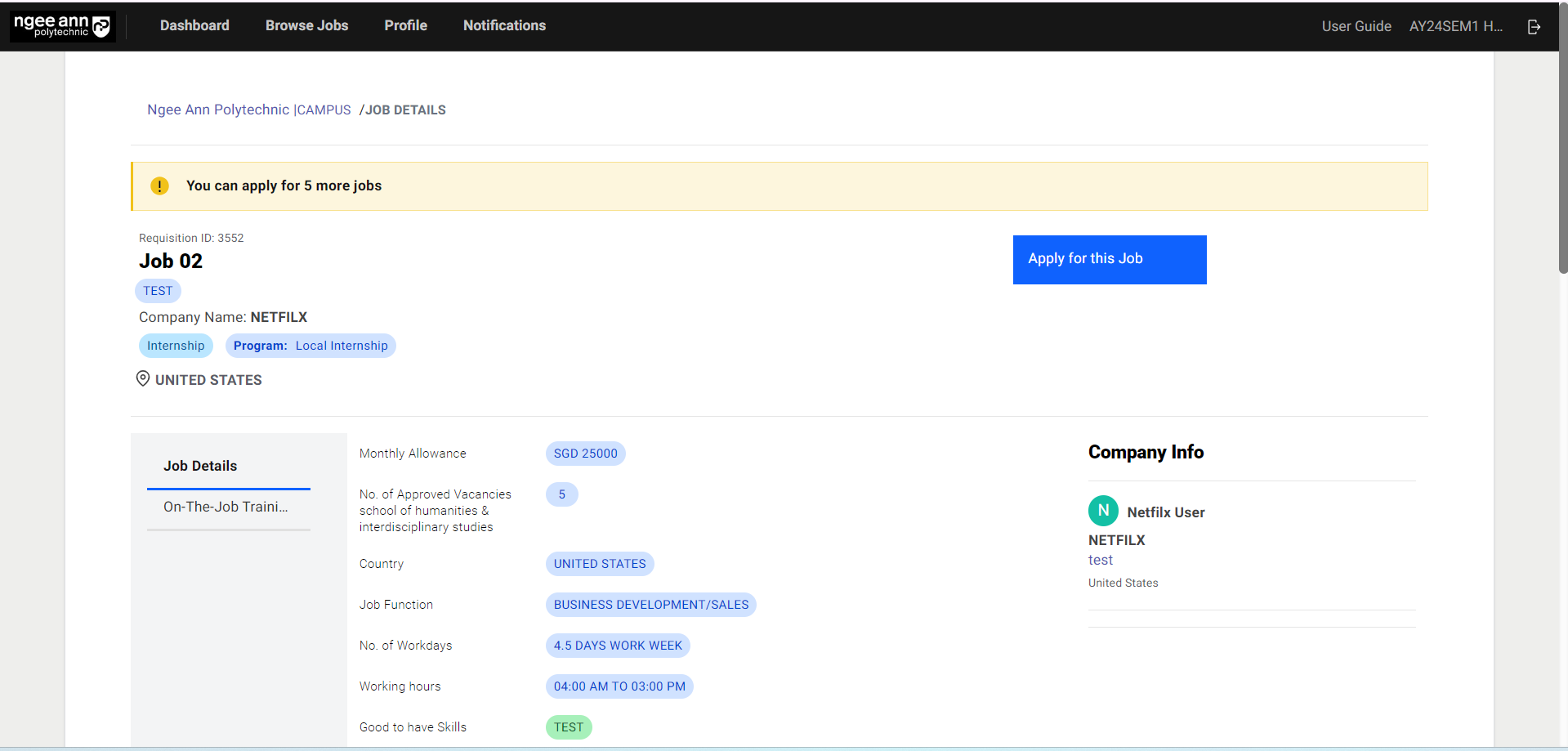Image resolution: width=1568 pixels, height=751 pixels.
Task: Open the Dashboard menu item
Action: (x=194, y=25)
